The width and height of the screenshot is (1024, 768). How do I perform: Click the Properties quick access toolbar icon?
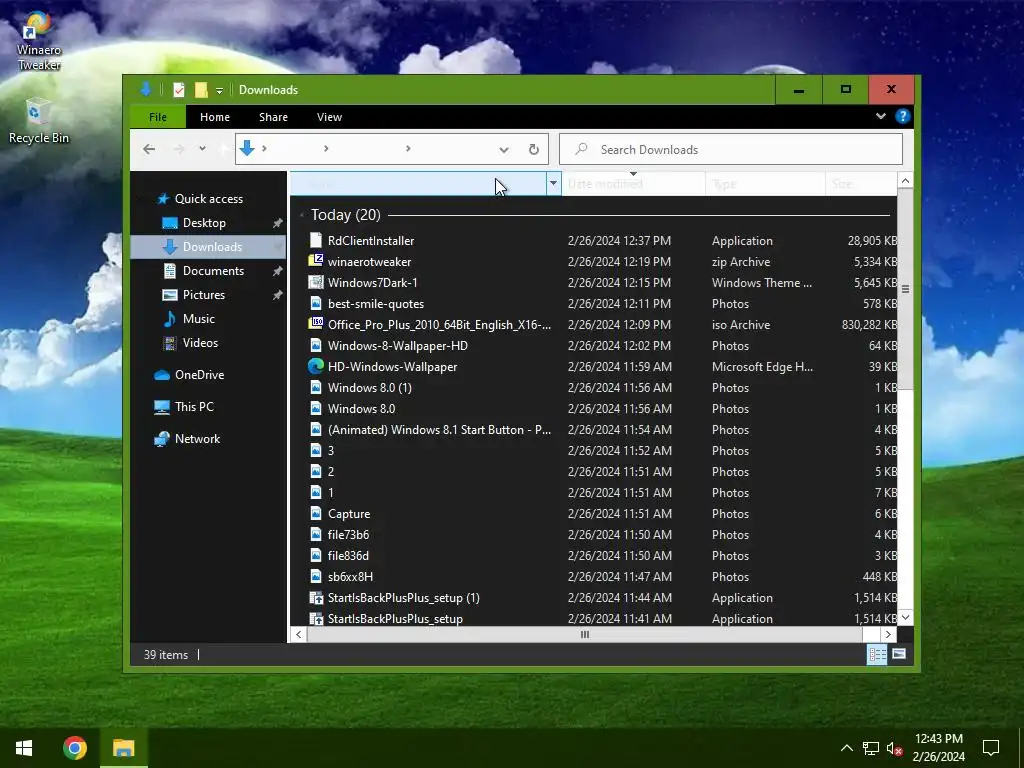pos(178,90)
